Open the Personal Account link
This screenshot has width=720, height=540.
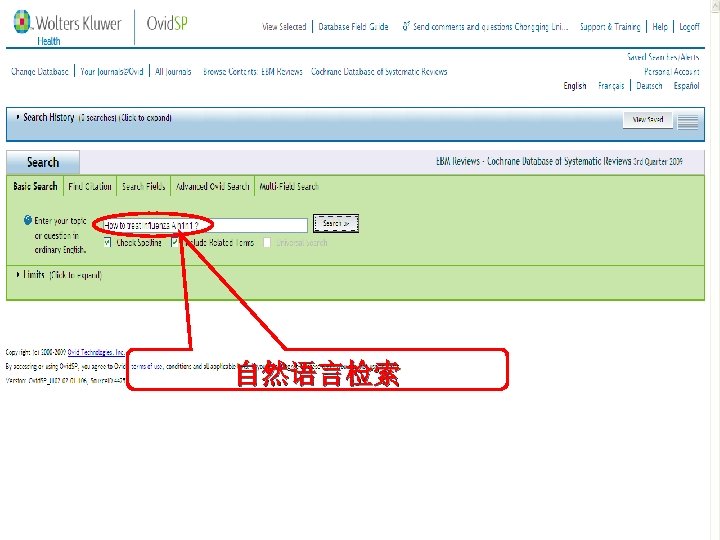click(672, 71)
